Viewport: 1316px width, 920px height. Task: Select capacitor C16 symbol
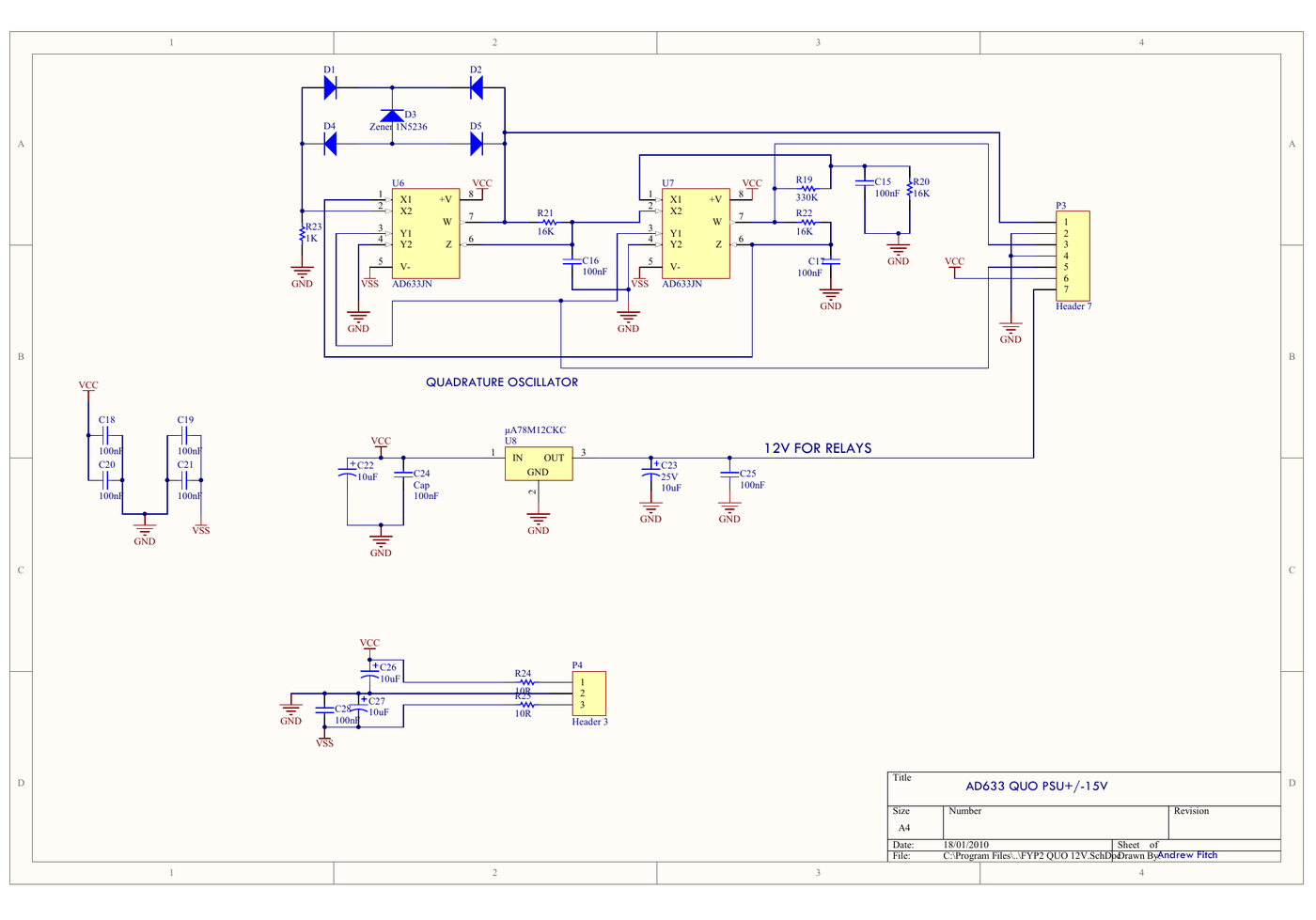(x=572, y=260)
